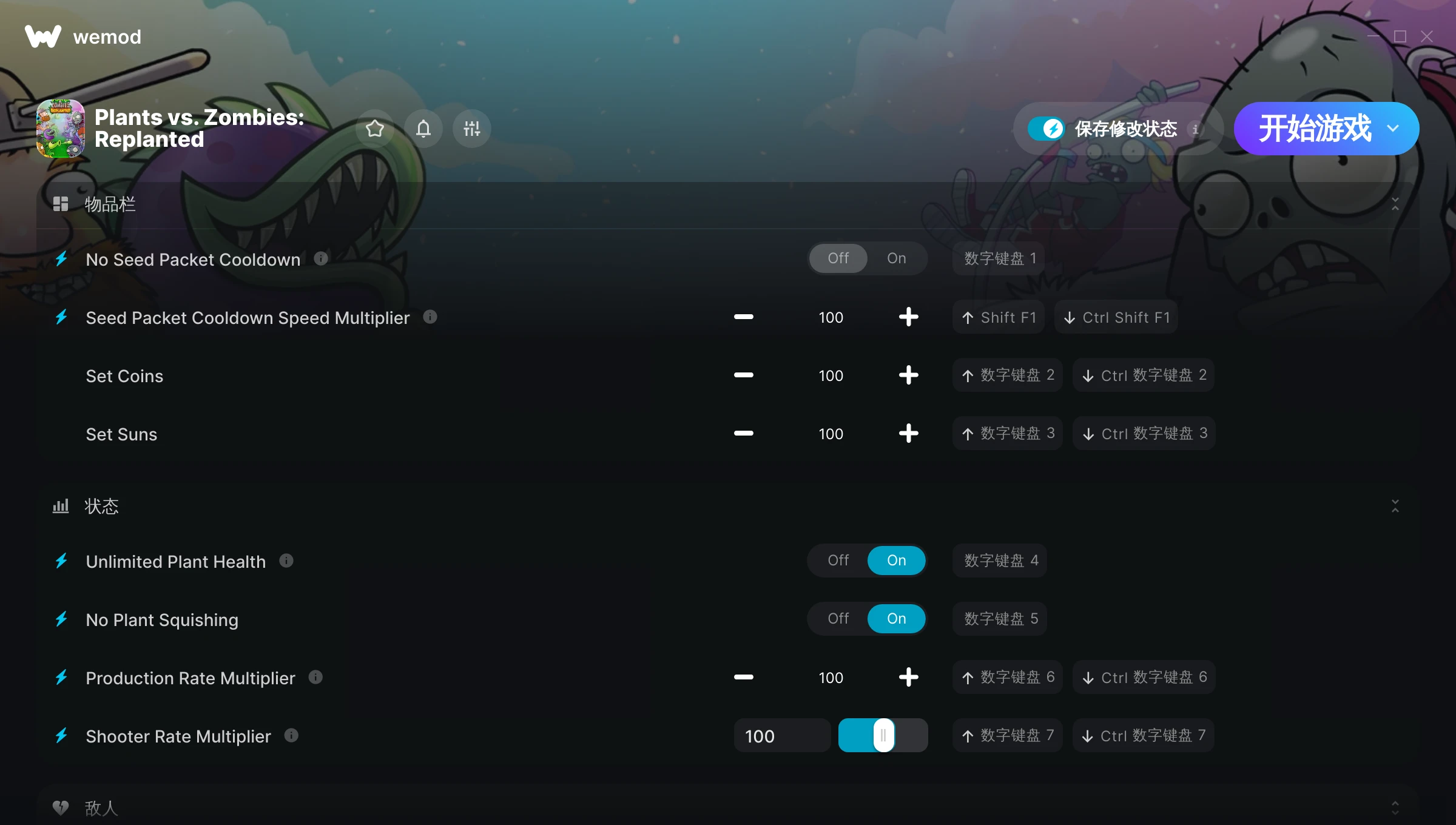Screen dimensions: 1456x825
Task: Toggle the 保存修改状态 switch
Action: [x=1045, y=129]
